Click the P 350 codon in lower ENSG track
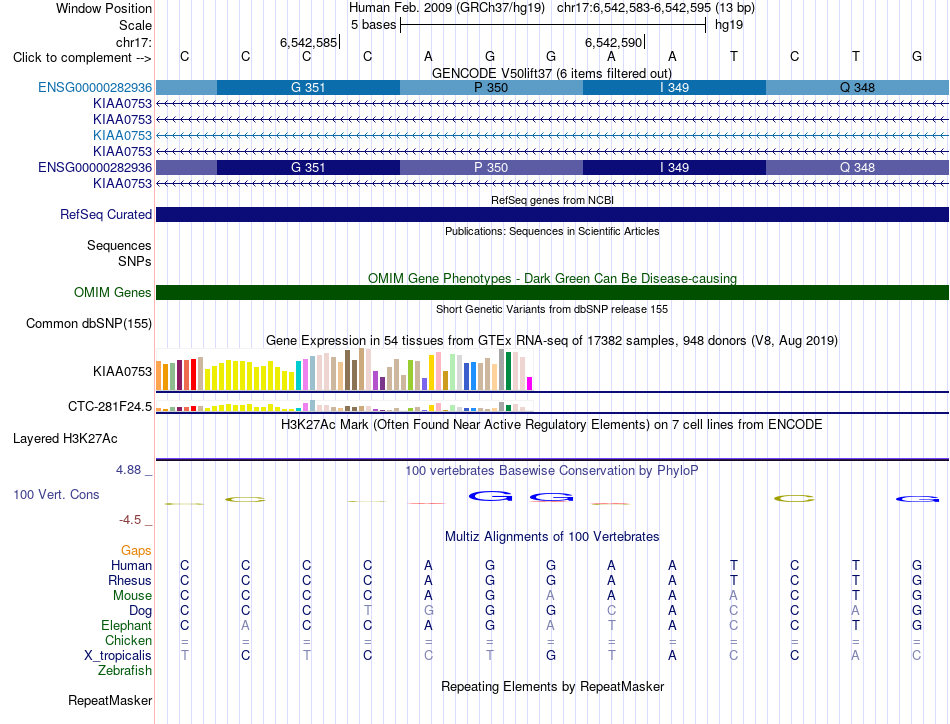The height and width of the screenshot is (724, 950). pyautogui.click(x=491, y=167)
